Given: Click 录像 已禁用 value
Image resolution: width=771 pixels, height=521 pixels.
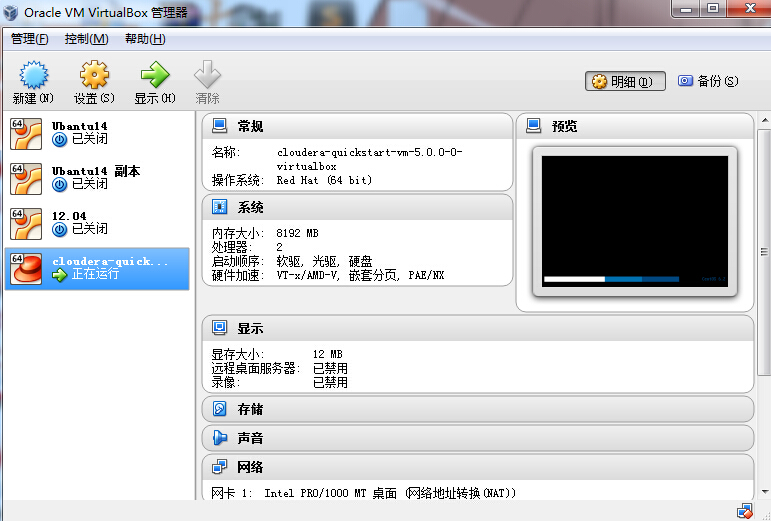Looking at the screenshot, I should [330, 382].
